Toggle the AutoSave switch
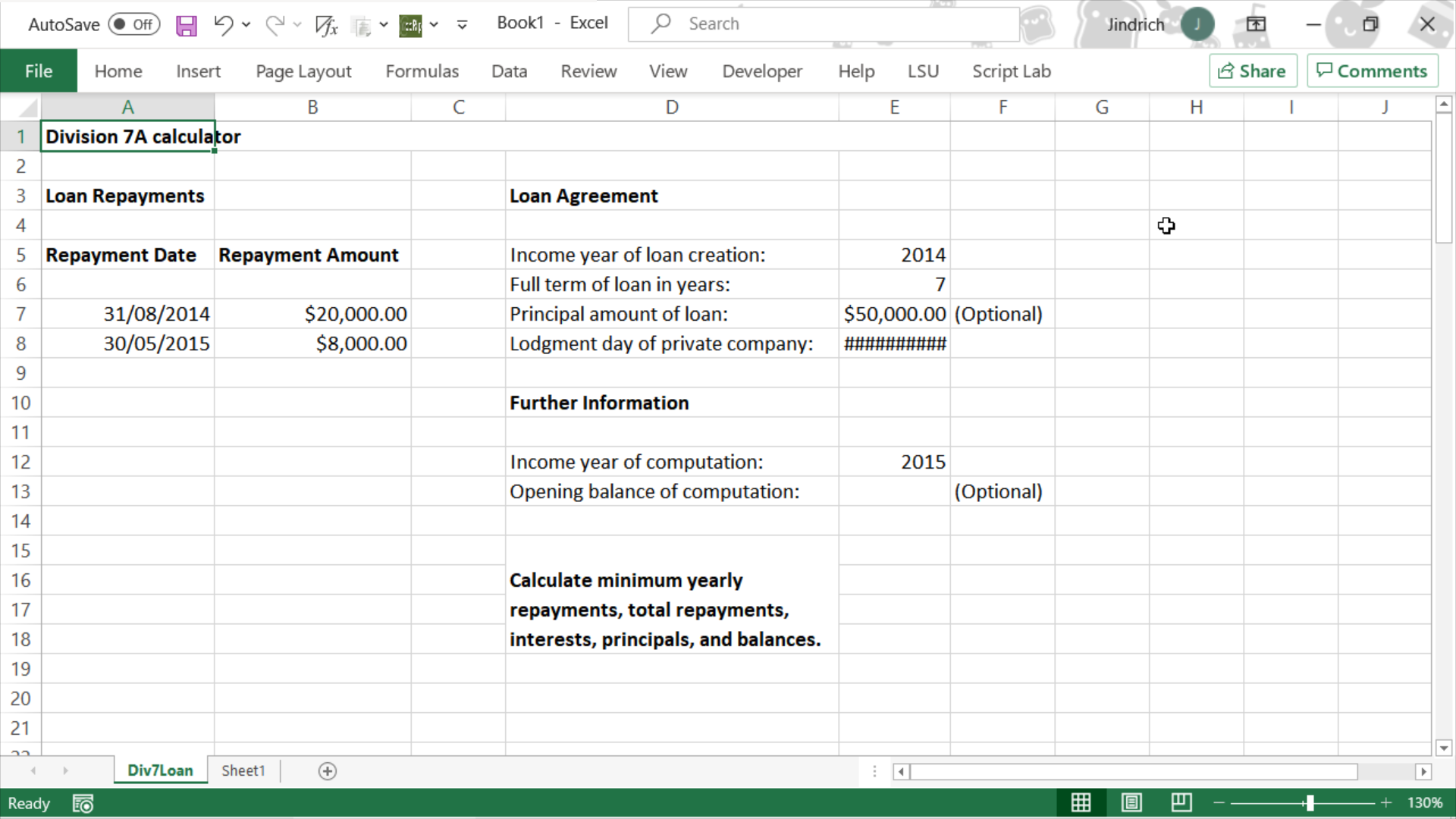 click(133, 24)
